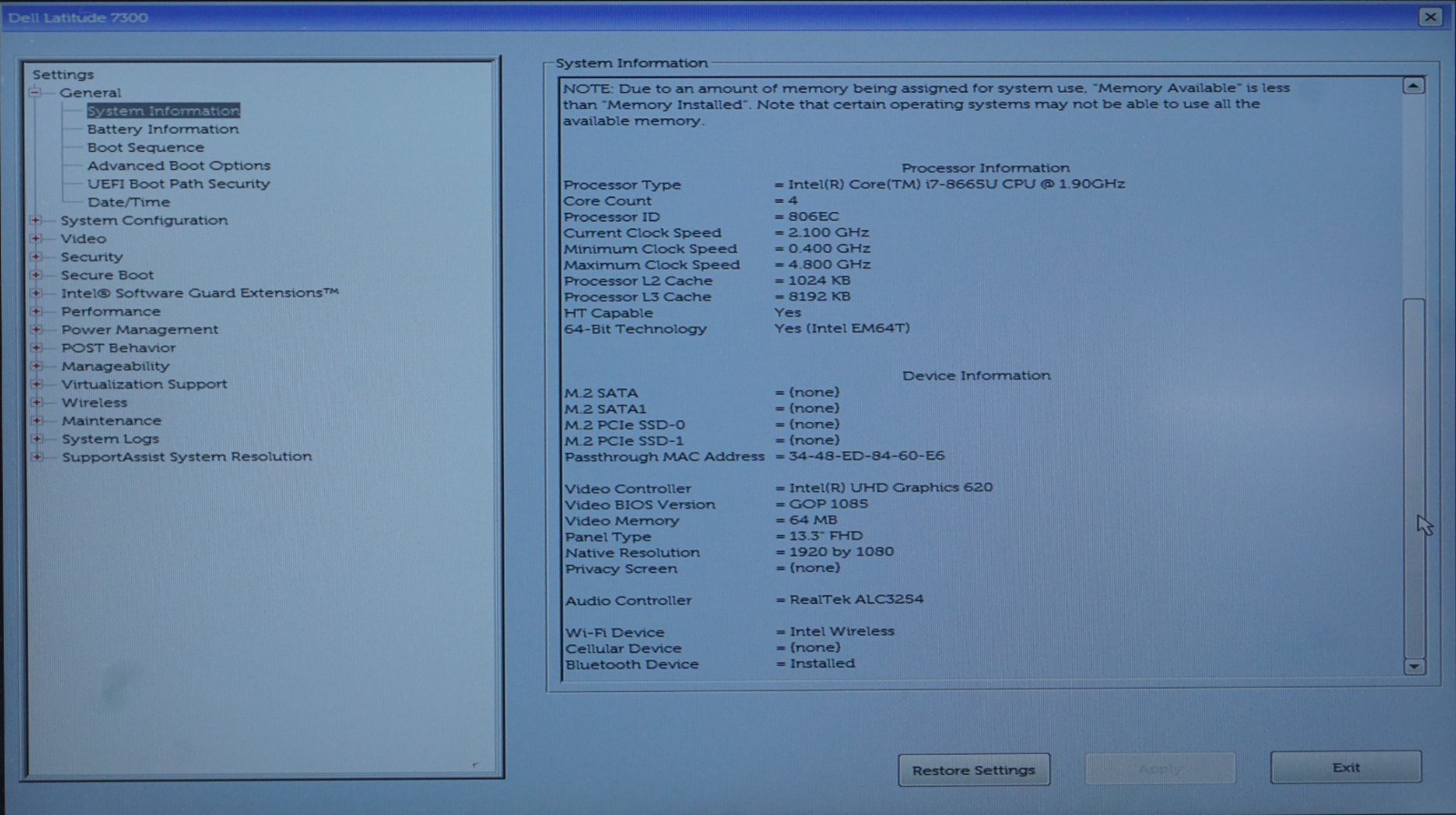Select the Manageability label
This screenshot has width=1456, height=815.
116,366
